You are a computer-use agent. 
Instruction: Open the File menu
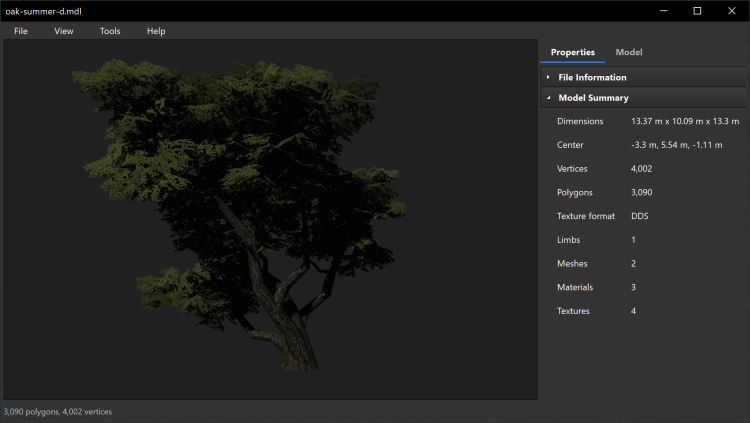(x=21, y=31)
